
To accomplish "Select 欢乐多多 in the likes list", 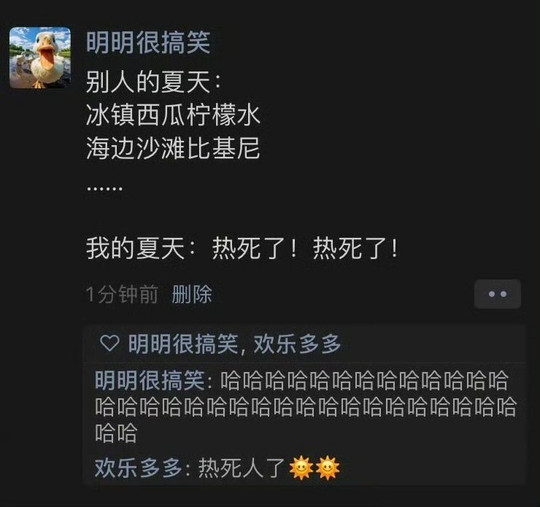I will click(x=297, y=344).
